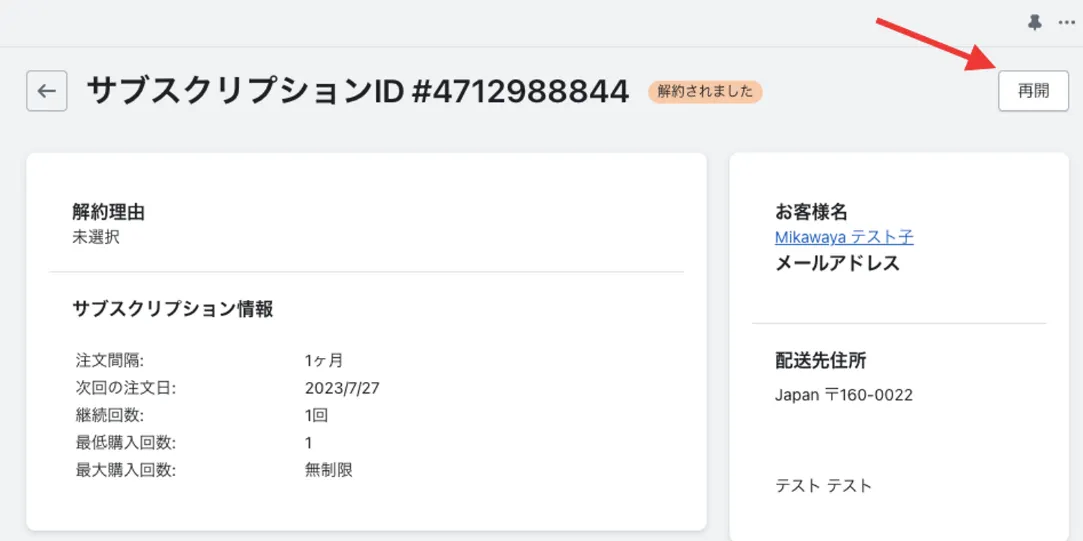
Task: Click the 無制限 maximum purchase value
Action: 329,469
